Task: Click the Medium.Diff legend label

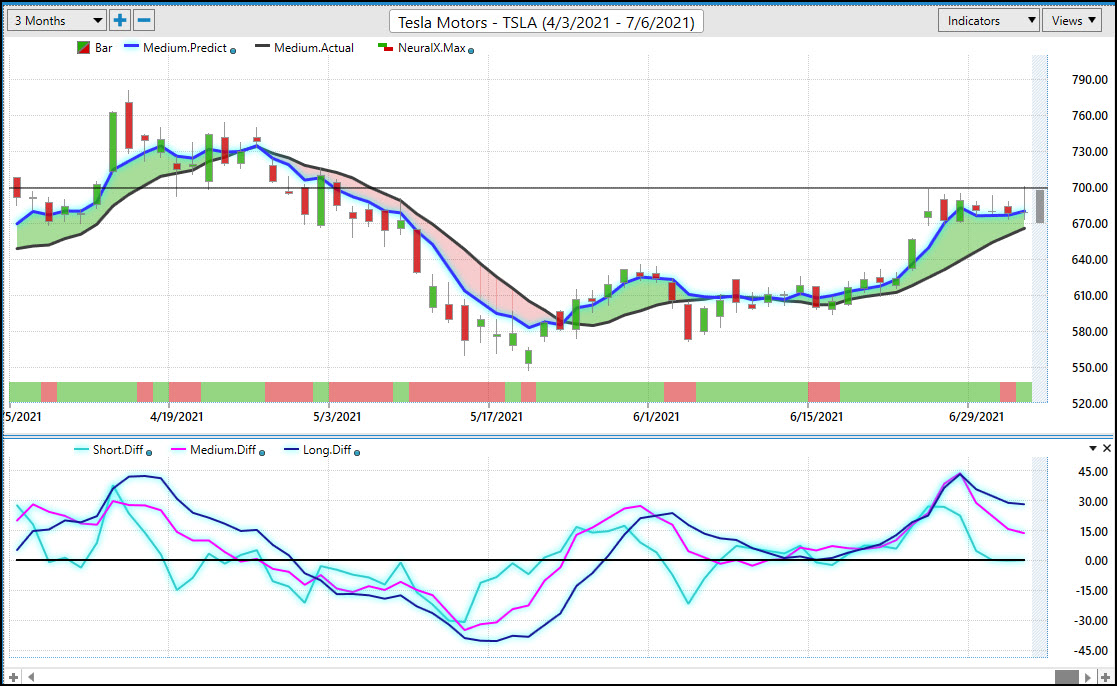Action: [x=223, y=449]
